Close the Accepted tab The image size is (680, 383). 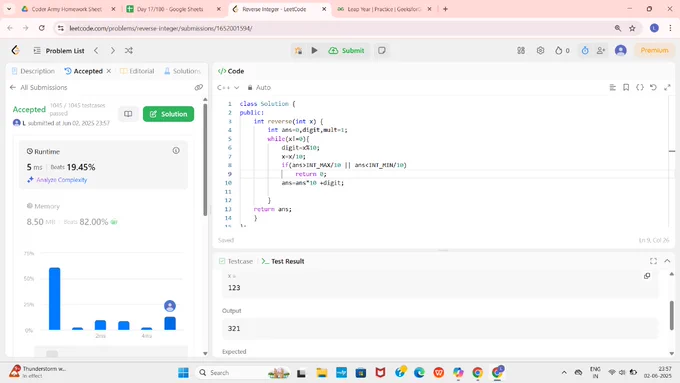point(109,71)
